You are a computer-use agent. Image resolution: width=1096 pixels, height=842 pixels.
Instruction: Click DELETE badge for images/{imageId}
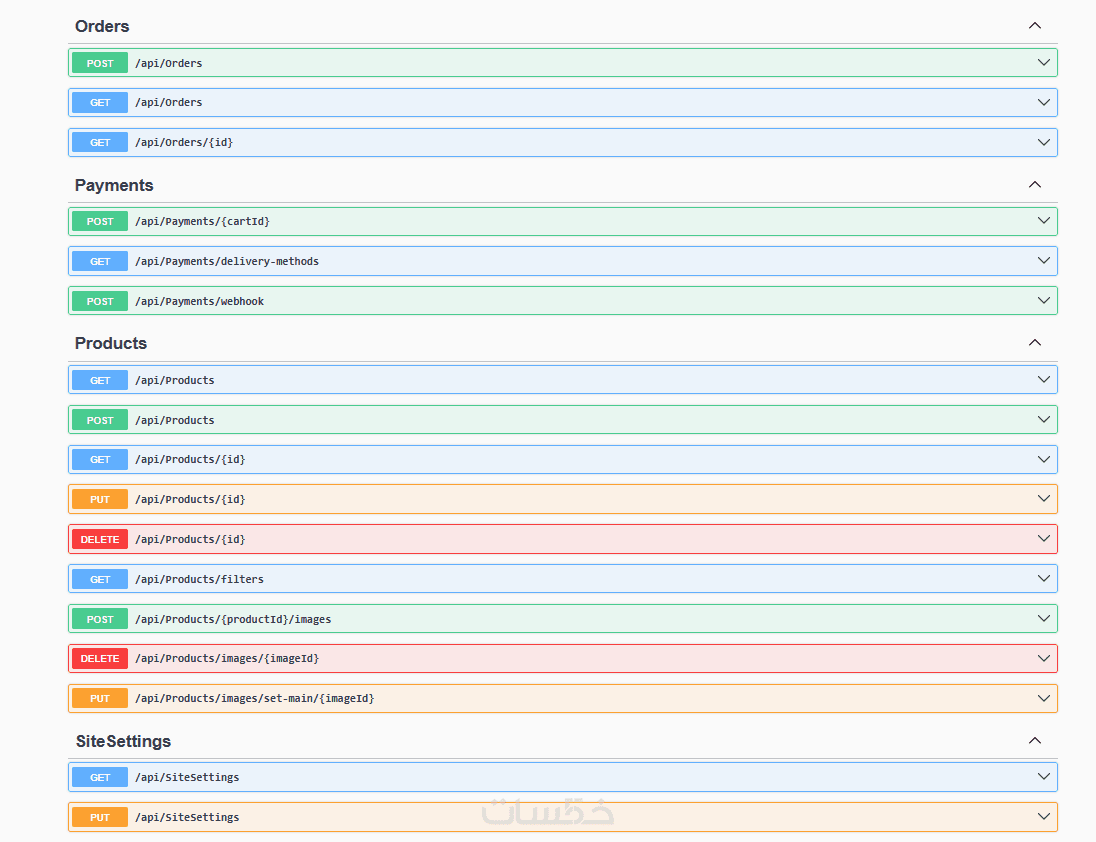coord(100,658)
